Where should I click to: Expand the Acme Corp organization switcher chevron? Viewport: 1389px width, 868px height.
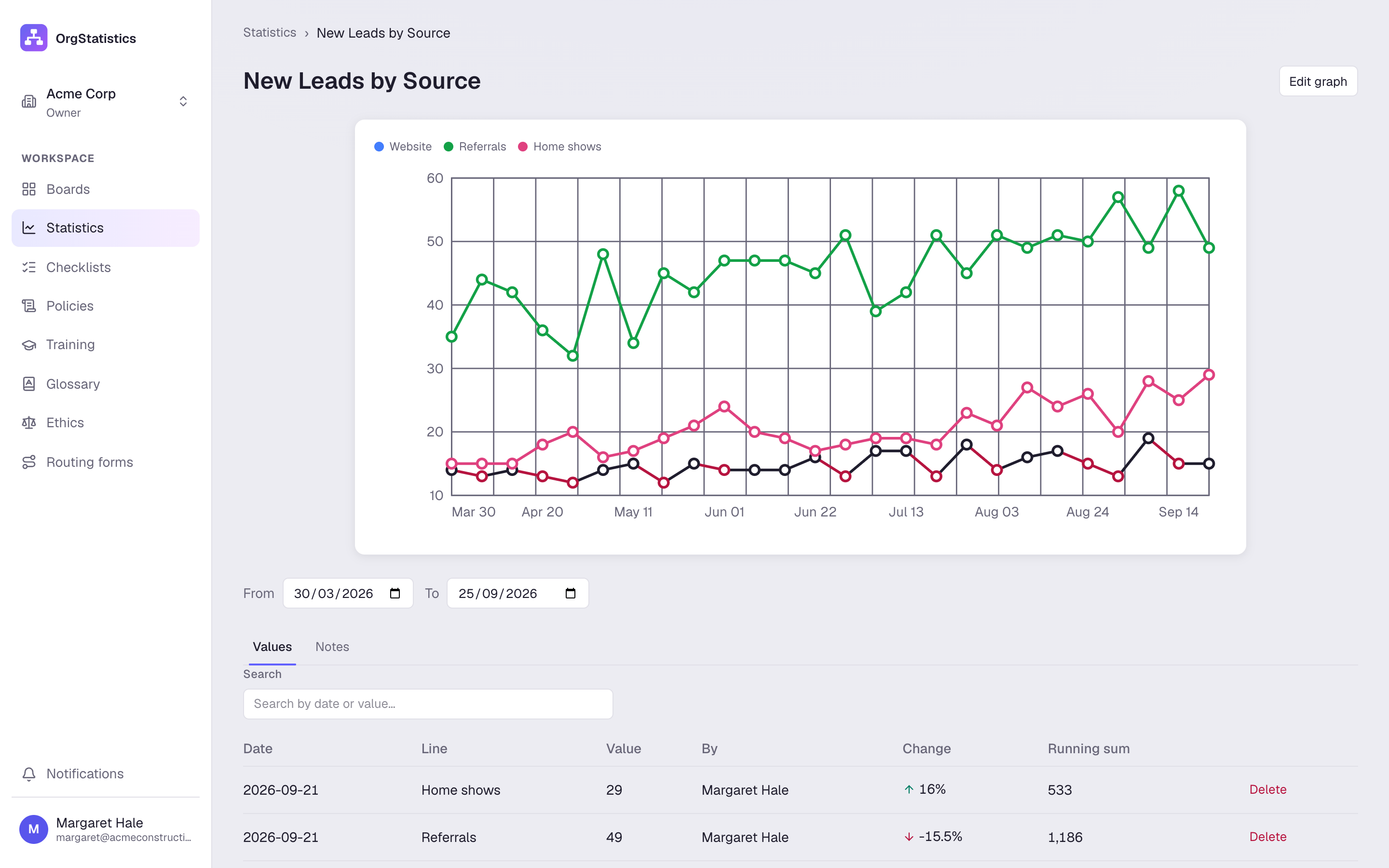(183, 102)
